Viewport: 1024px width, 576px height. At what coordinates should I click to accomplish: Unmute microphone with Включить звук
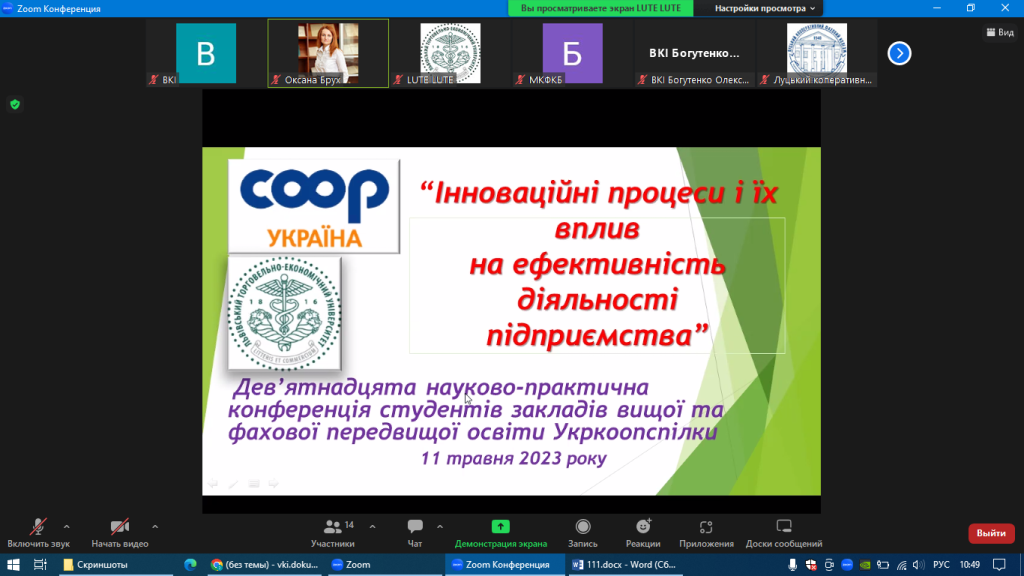(38, 532)
